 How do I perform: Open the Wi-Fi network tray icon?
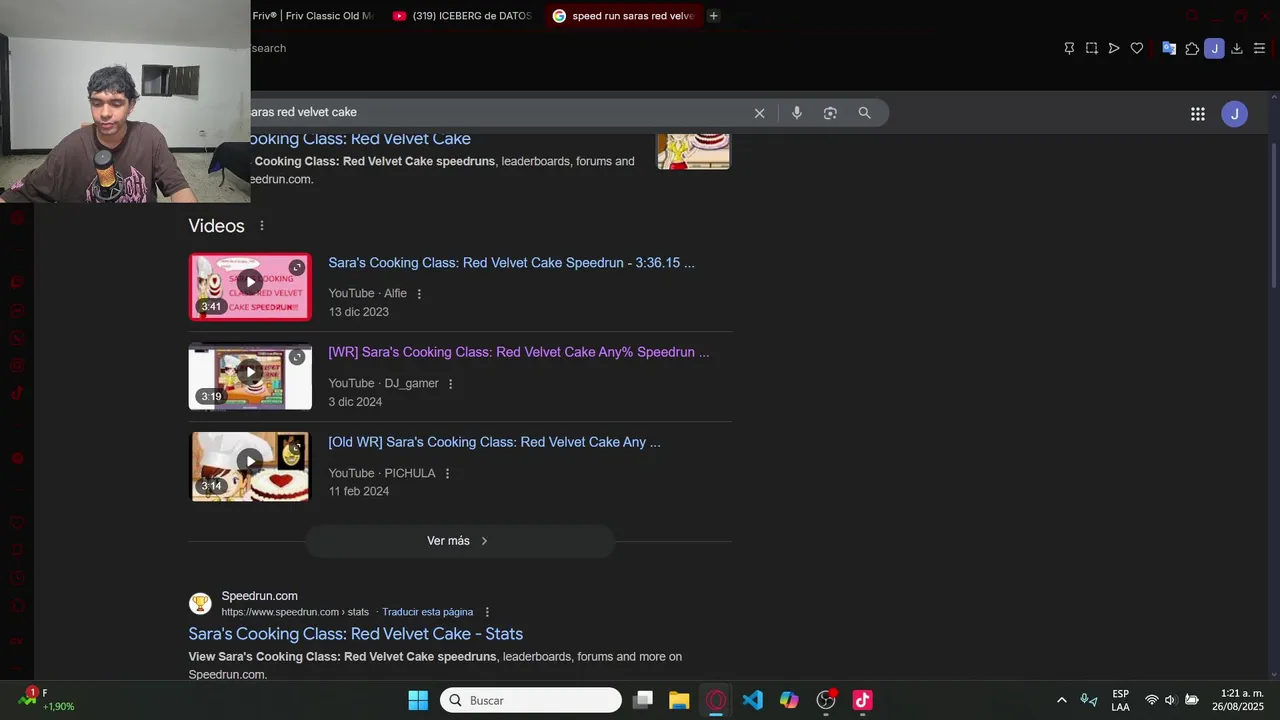[1151, 700]
